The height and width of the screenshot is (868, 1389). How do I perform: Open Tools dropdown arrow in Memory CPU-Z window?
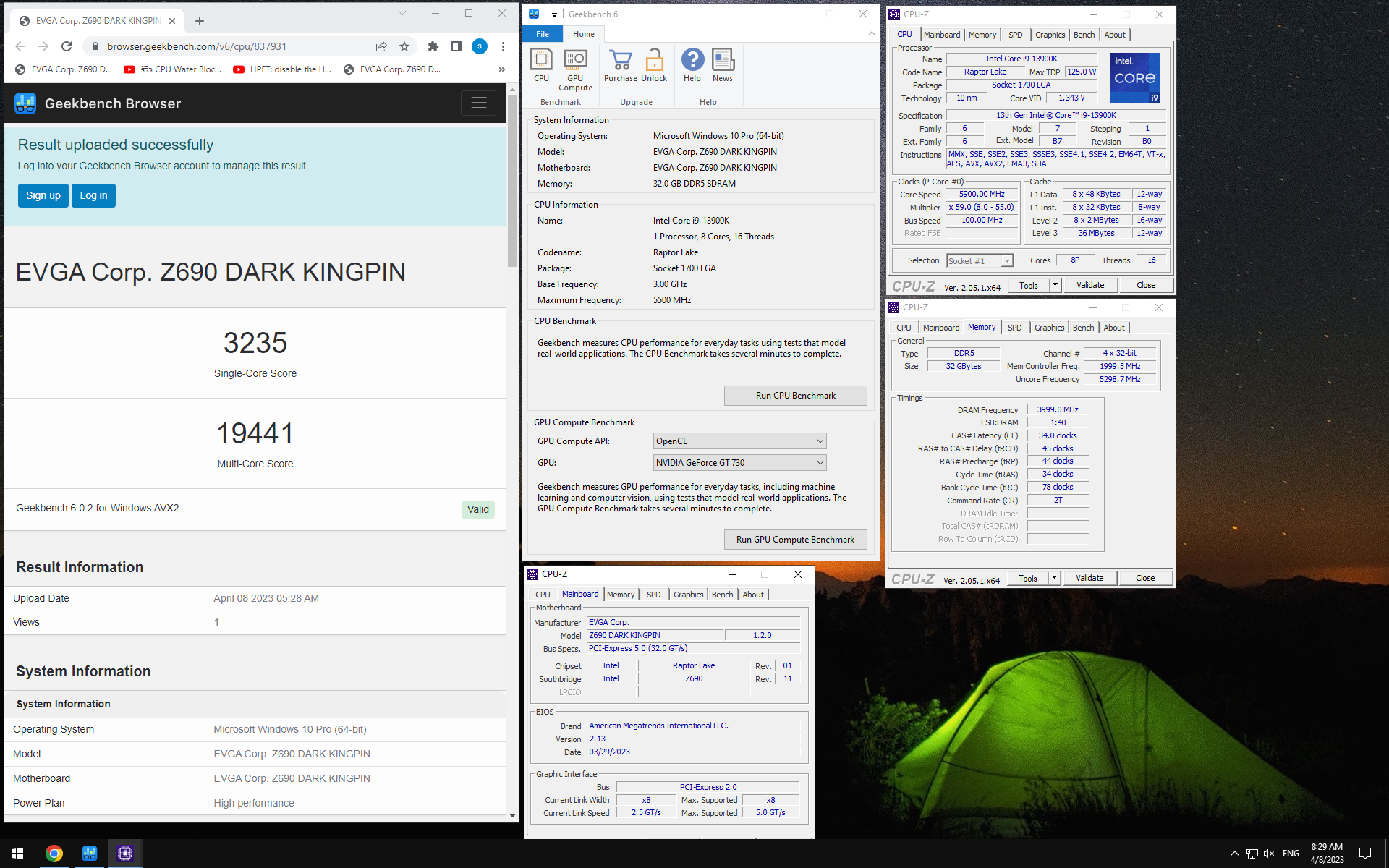(1054, 578)
